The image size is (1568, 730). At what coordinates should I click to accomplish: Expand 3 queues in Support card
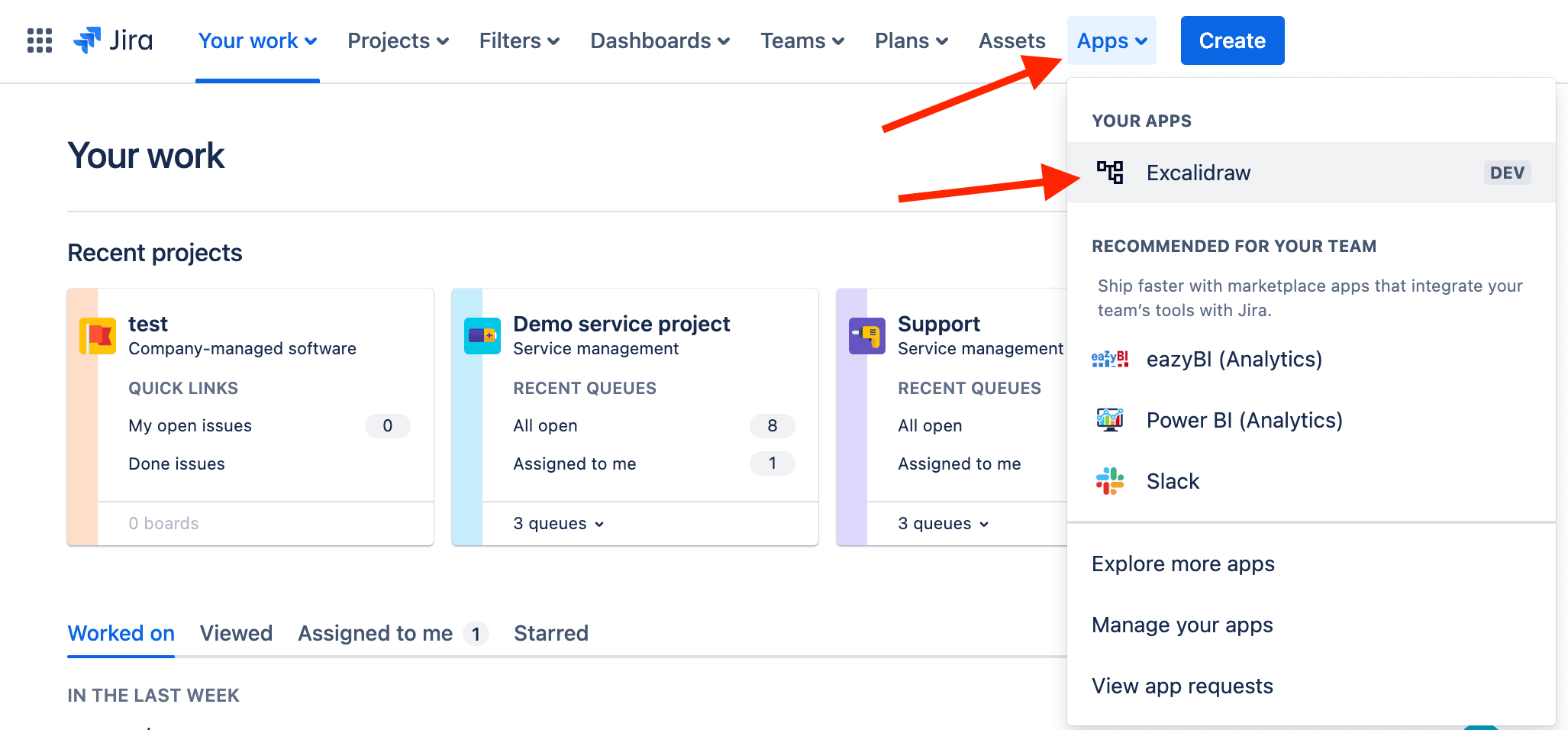(944, 524)
